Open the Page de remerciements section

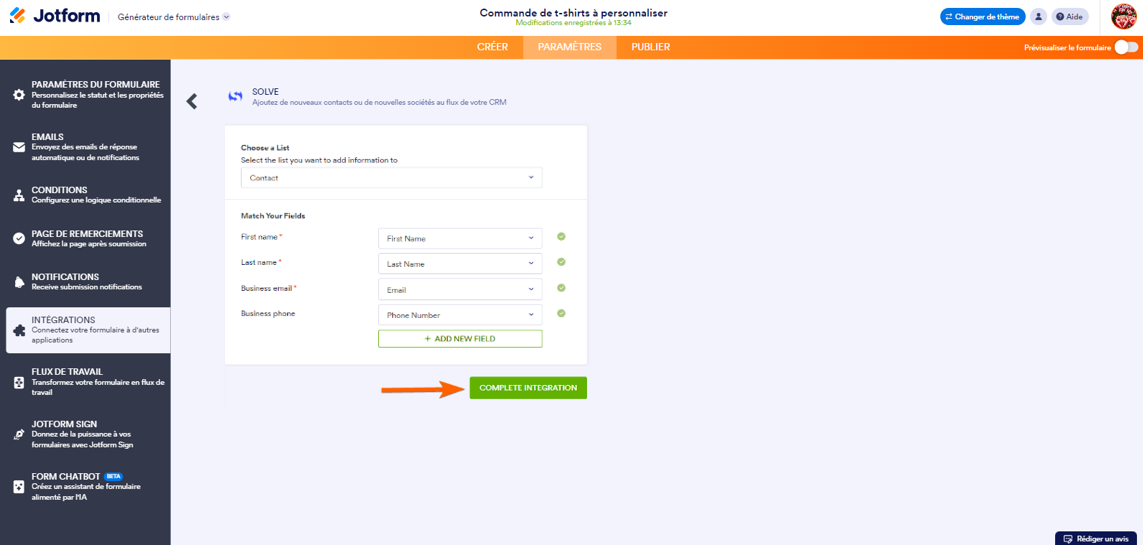pos(88,238)
